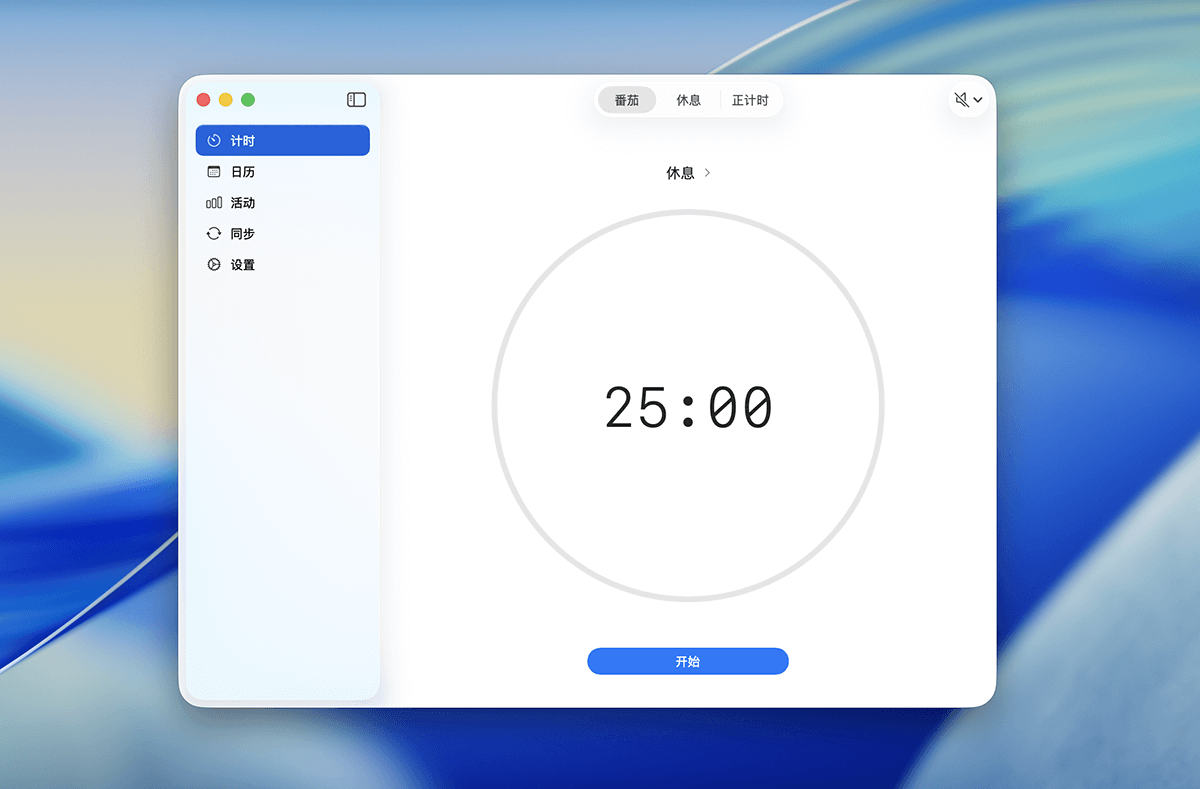Click the 25:00 countdown time display

pyautogui.click(x=688, y=408)
